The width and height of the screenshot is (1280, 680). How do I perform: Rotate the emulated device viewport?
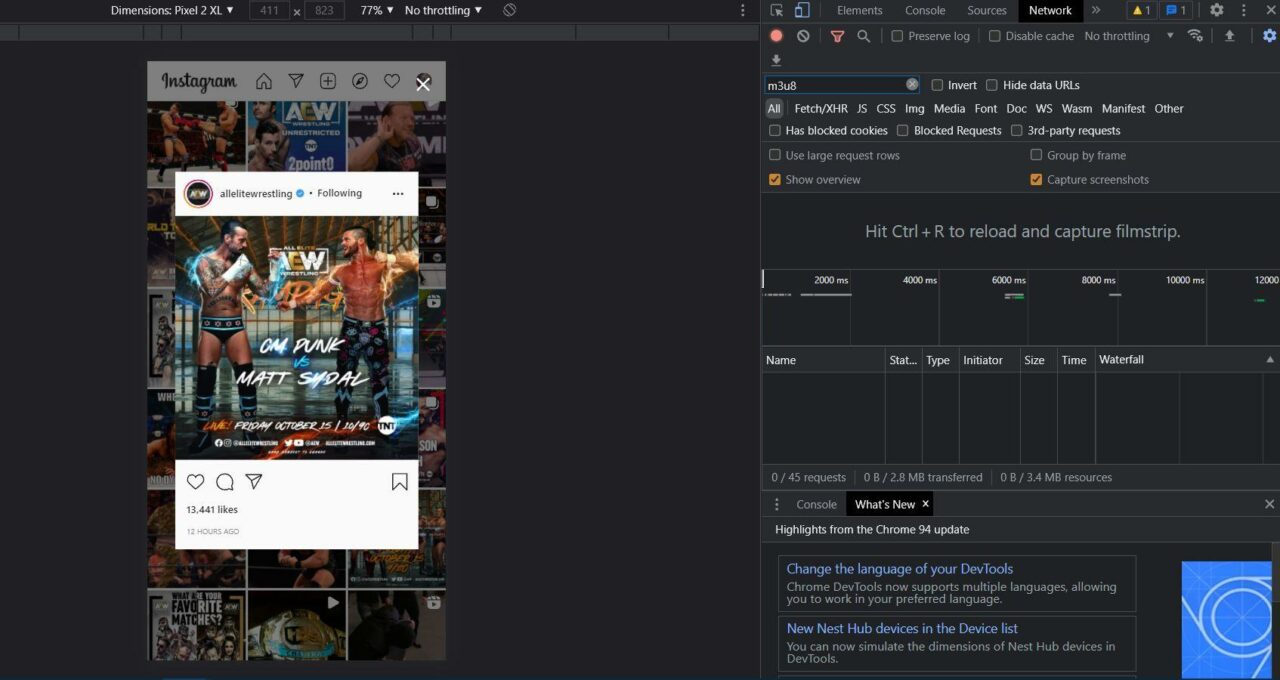pyautogui.click(x=509, y=10)
